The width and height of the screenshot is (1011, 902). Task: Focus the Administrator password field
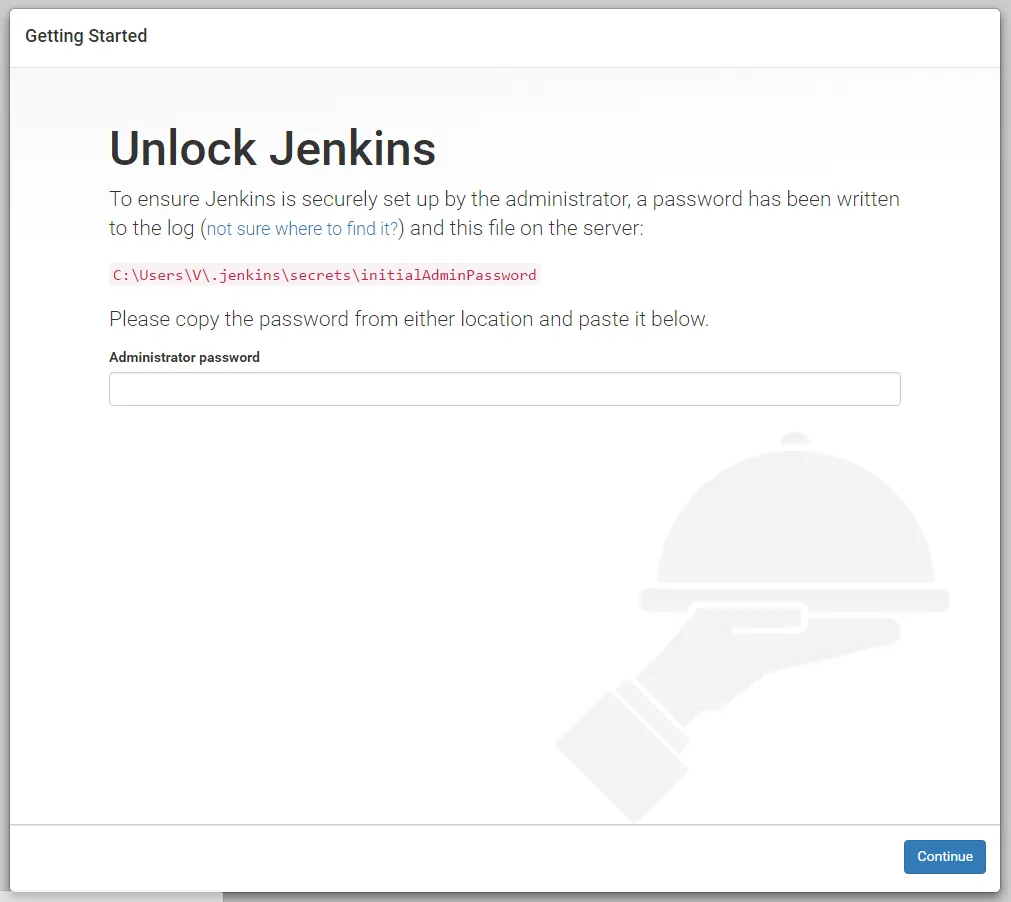[x=504, y=389]
